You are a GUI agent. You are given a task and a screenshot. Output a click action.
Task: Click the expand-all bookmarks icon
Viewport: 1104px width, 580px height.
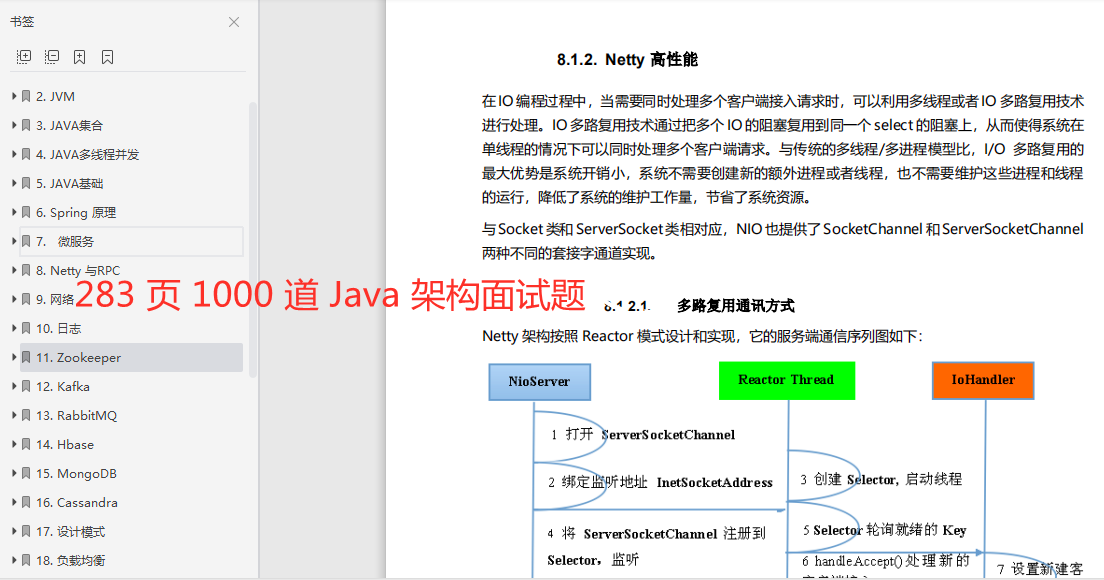tap(24, 57)
